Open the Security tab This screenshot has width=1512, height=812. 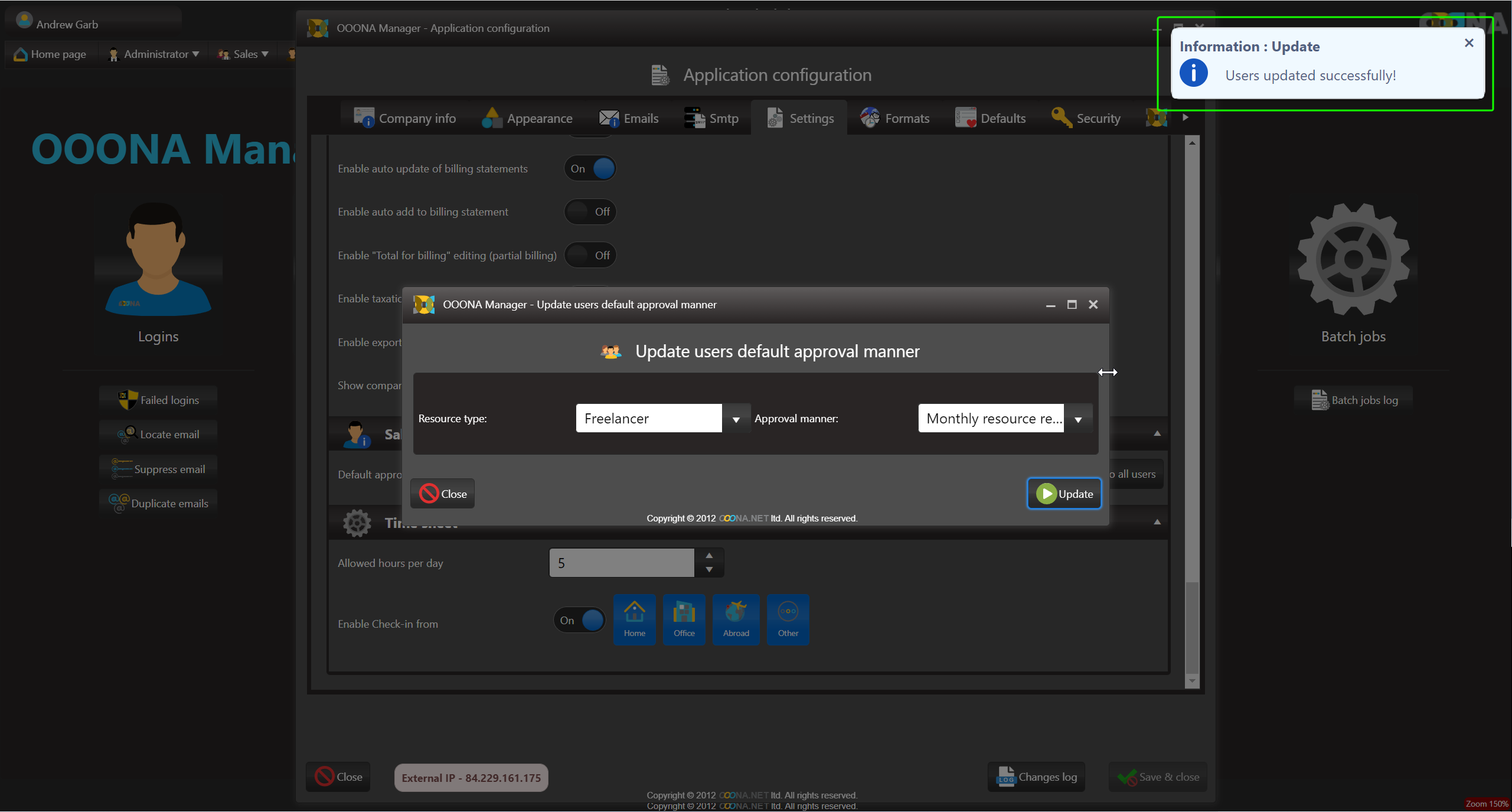point(1086,118)
